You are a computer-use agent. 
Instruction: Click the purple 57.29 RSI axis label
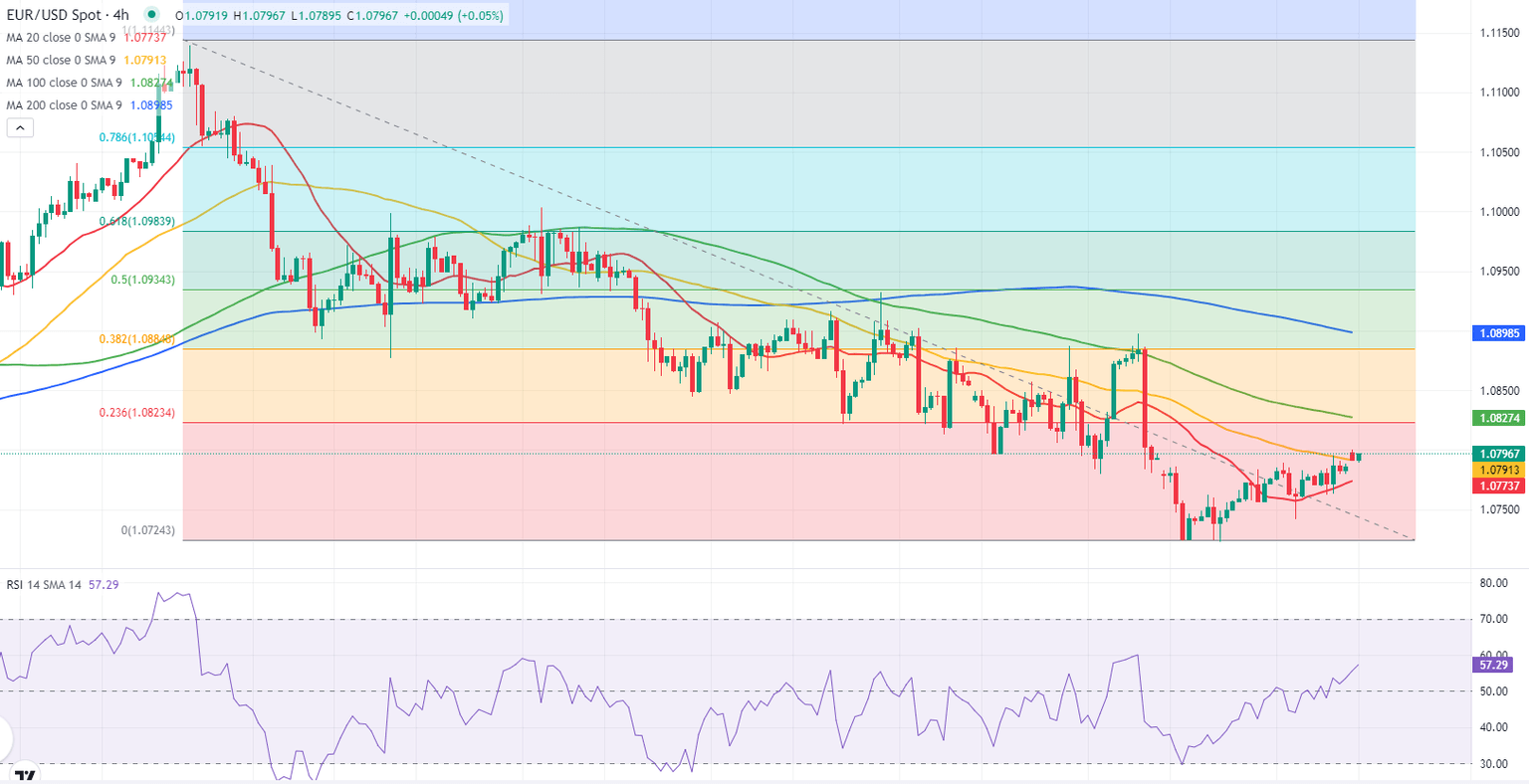pos(1494,665)
